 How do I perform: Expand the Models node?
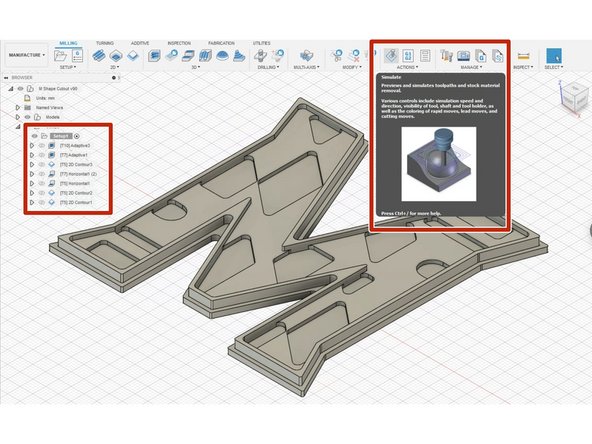[18, 117]
